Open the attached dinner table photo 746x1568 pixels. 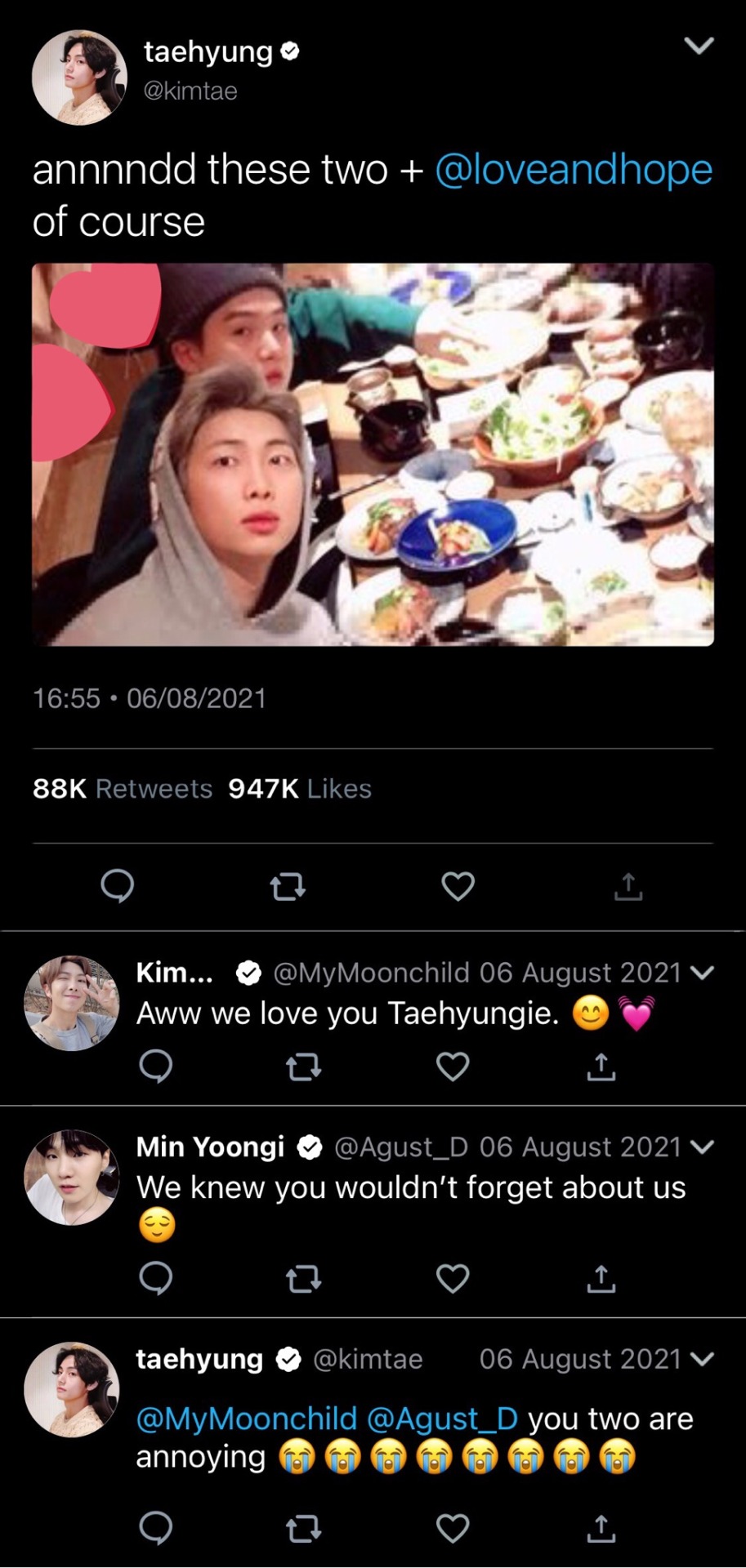coord(373,454)
